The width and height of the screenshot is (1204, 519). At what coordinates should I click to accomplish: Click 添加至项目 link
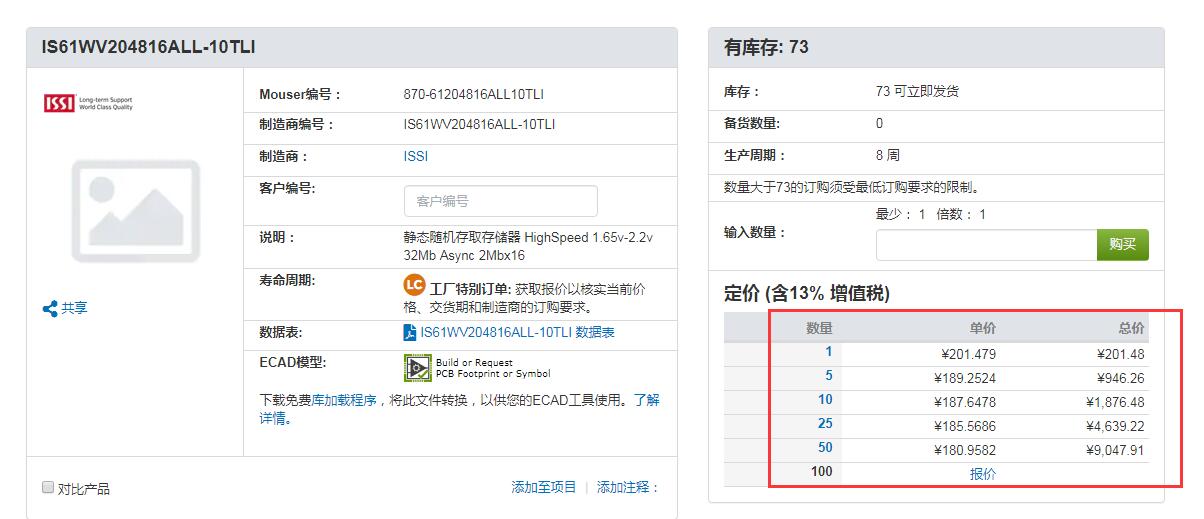coord(544,487)
